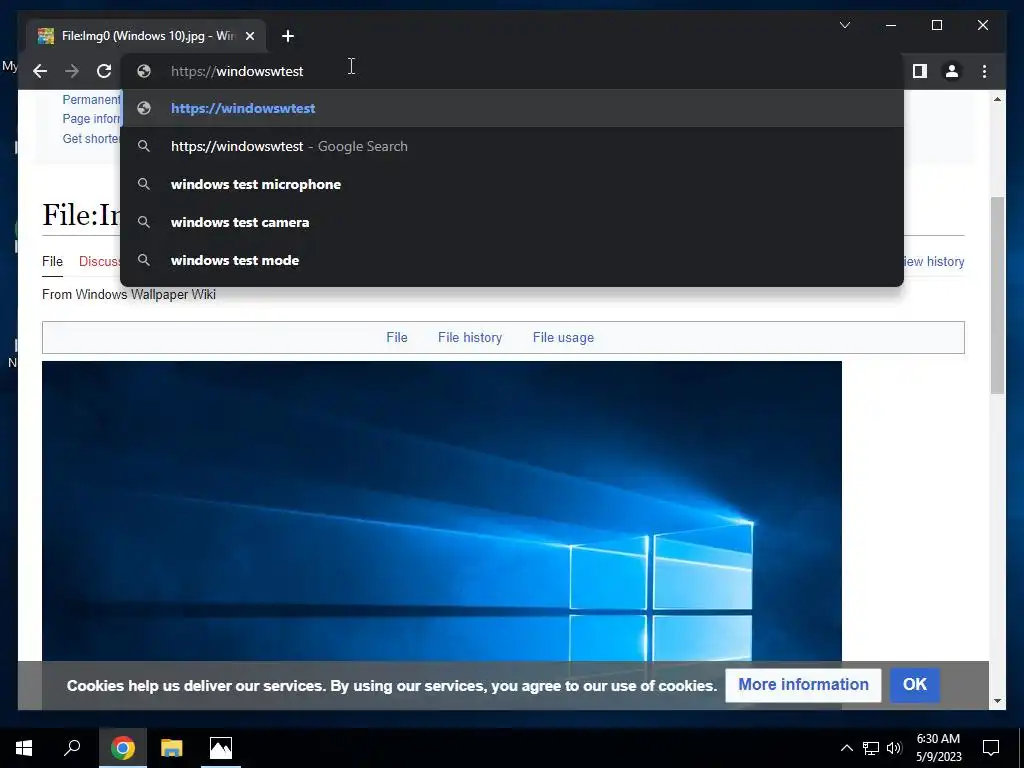Viewport: 1024px width, 768px height.
Task: Go back with the browser back arrow
Action: 40,71
